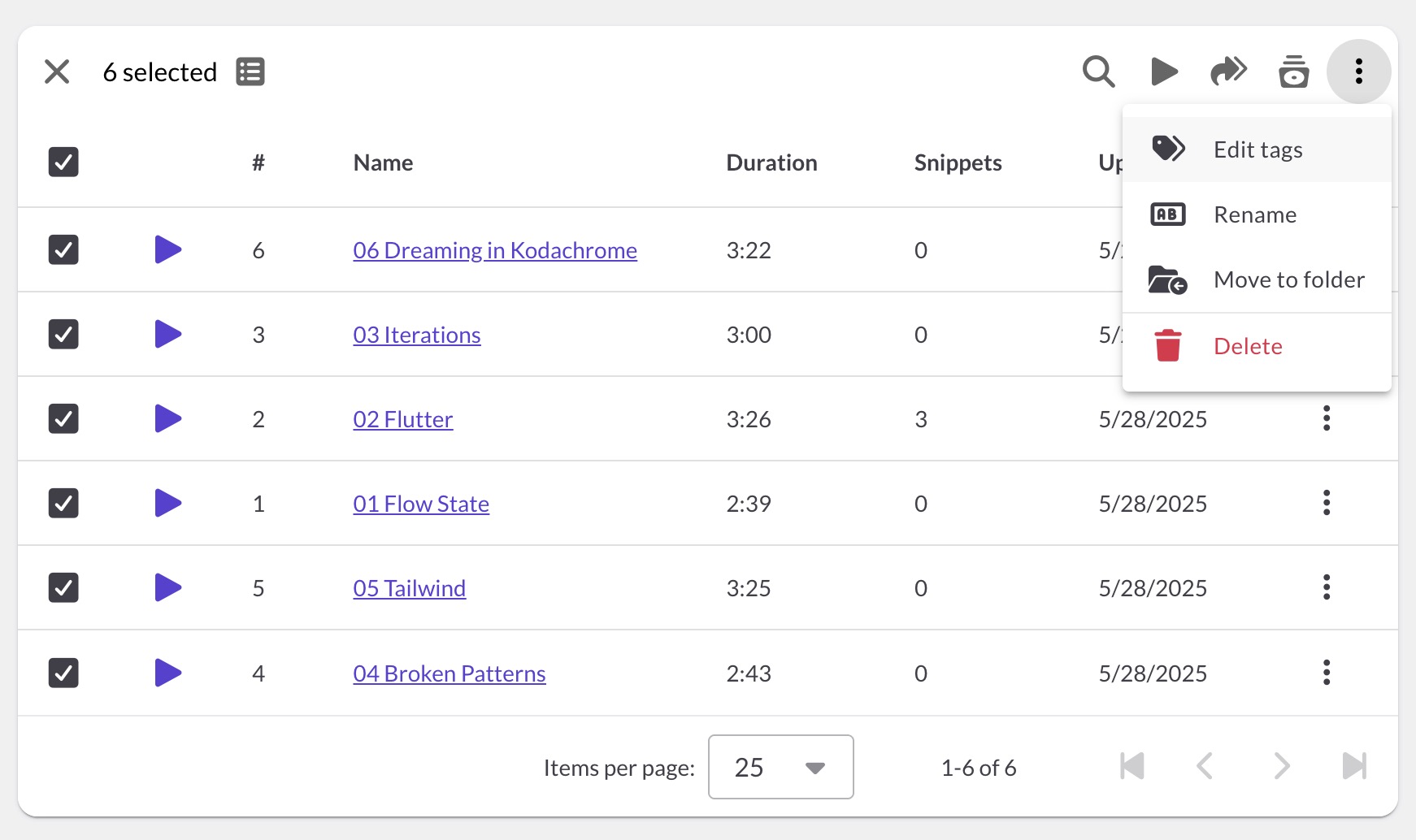The image size is (1416, 840).
Task: Sort the table by Duration column header
Action: 771,162
